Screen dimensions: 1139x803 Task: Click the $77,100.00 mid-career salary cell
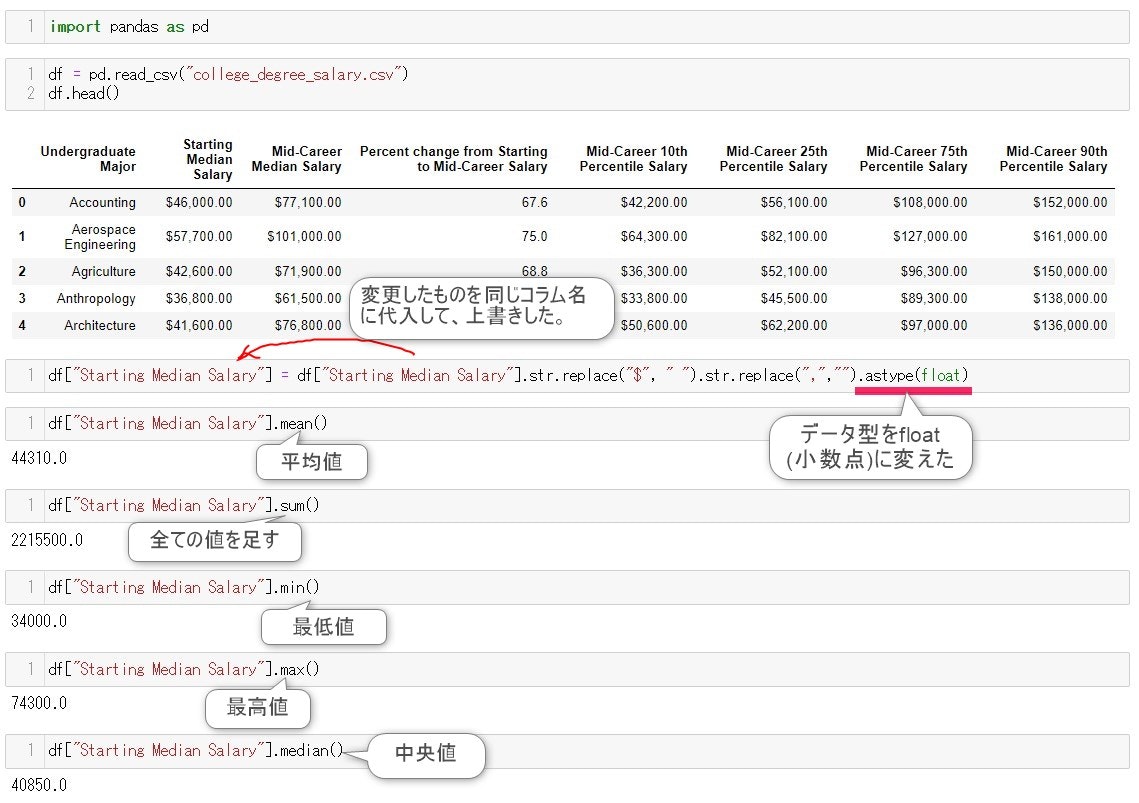click(x=308, y=203)
